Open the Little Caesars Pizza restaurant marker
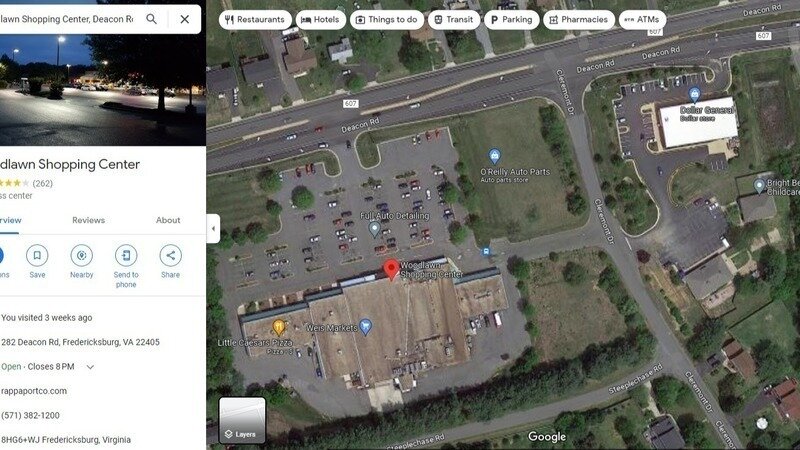 click(279, 327)
